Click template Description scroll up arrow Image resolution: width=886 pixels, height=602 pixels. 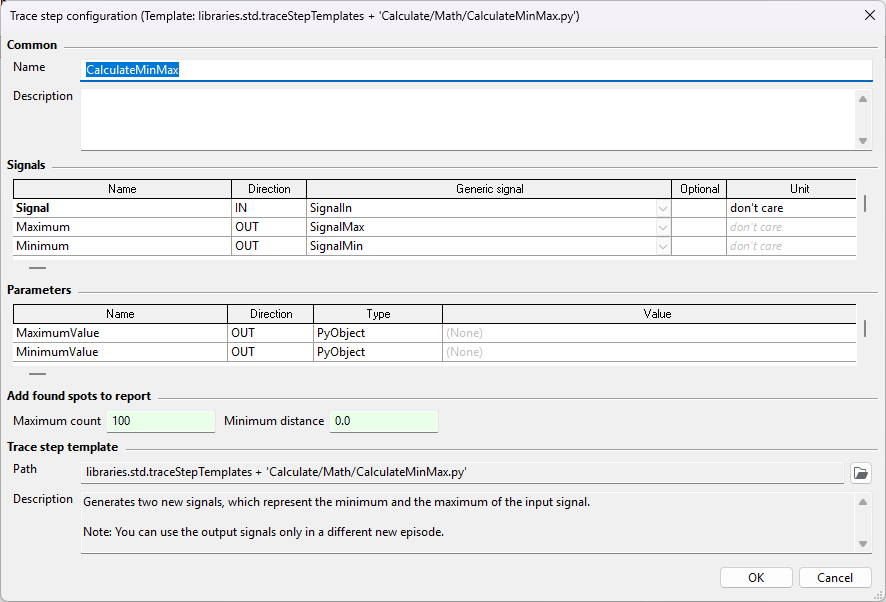(x=863, y=502)
